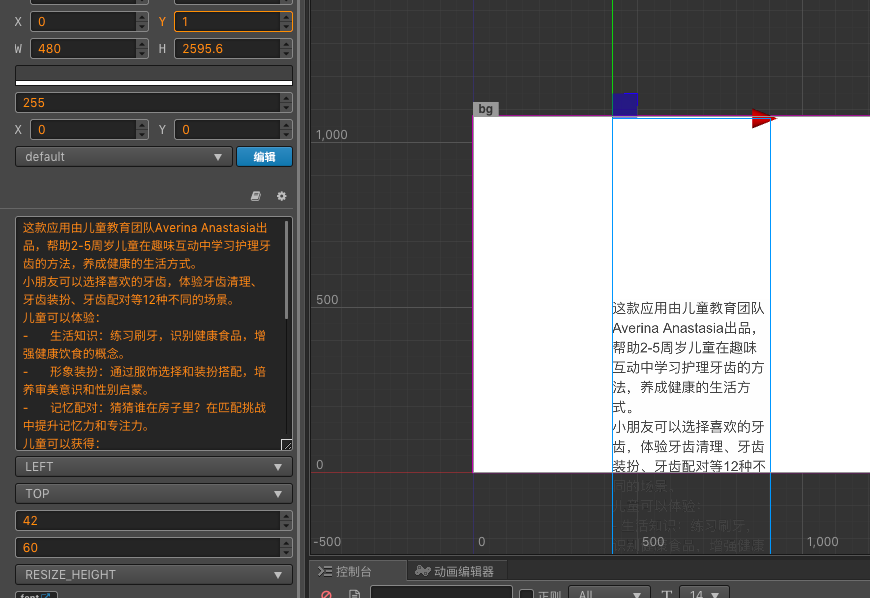Open the default group dropdown

[x=123, y=156]
